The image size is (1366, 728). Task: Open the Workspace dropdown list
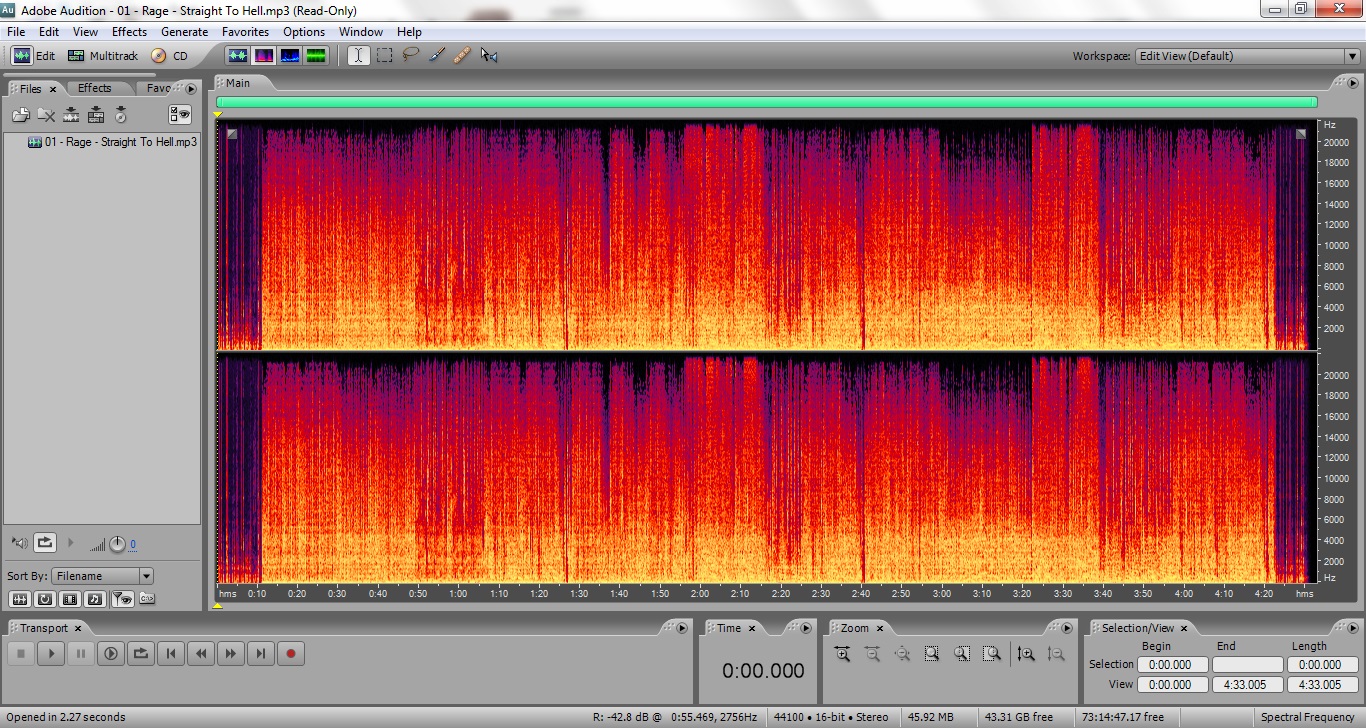coord(1351,56)
